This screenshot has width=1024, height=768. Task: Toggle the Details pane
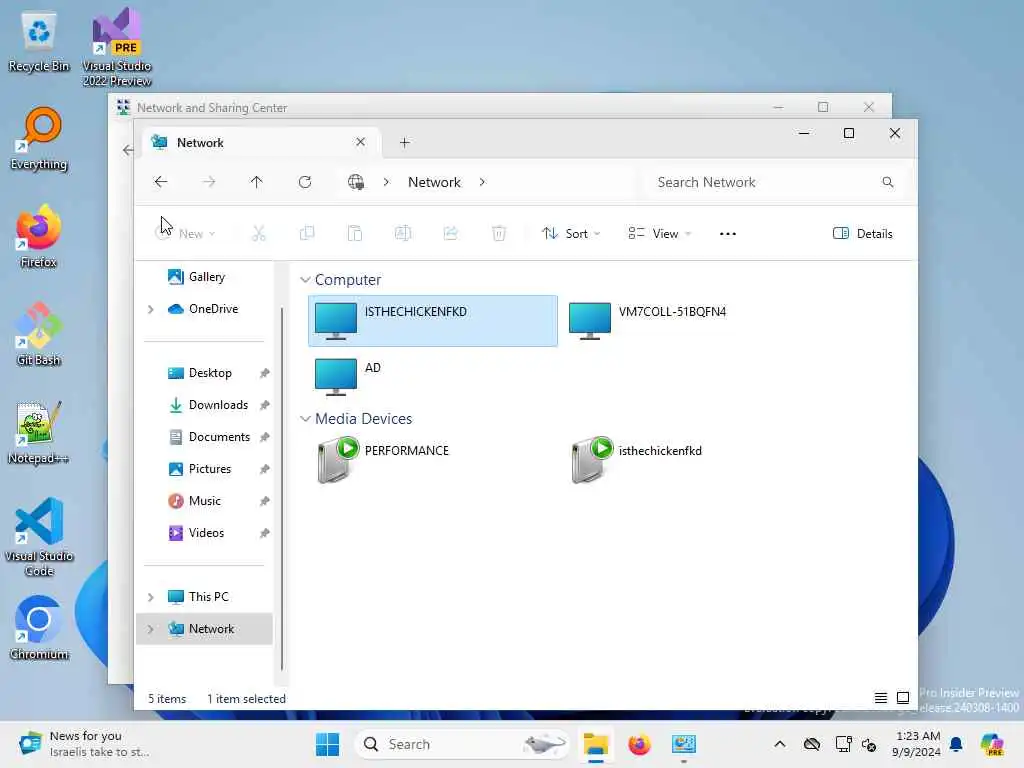(862, 234)
